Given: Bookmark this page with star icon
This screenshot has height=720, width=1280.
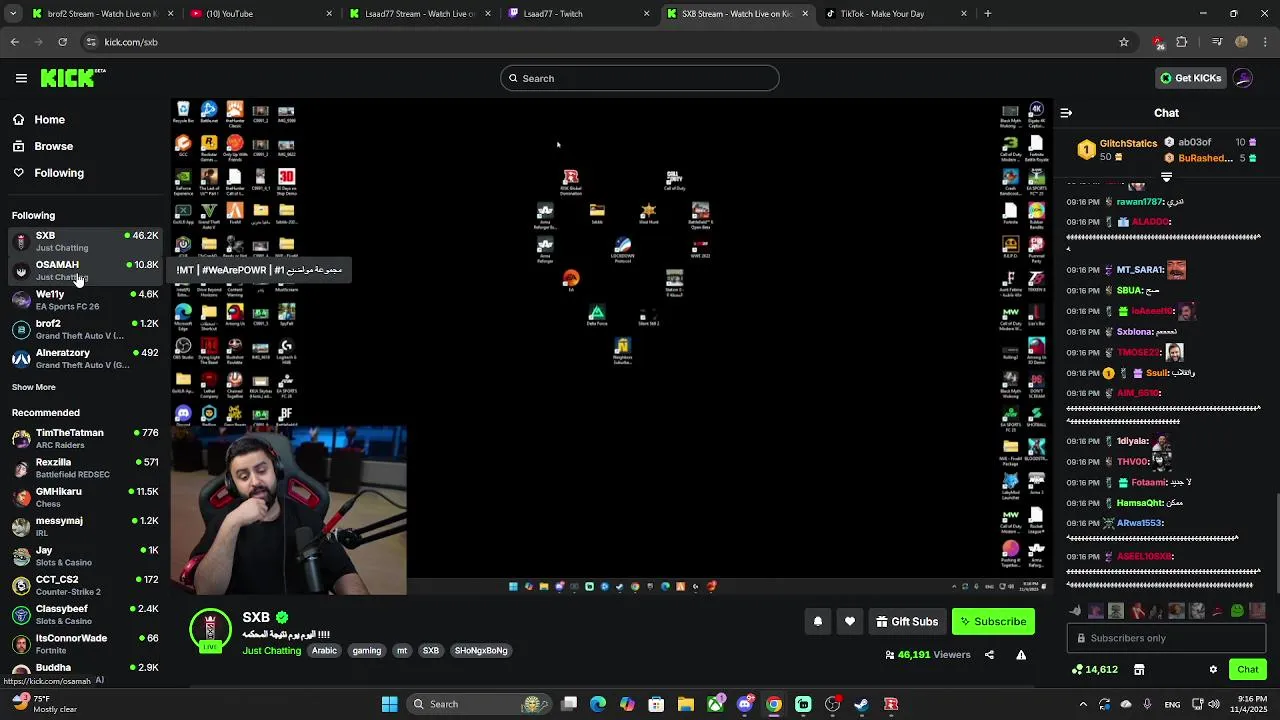Looking at the screenshot, I should [1124, 42].
